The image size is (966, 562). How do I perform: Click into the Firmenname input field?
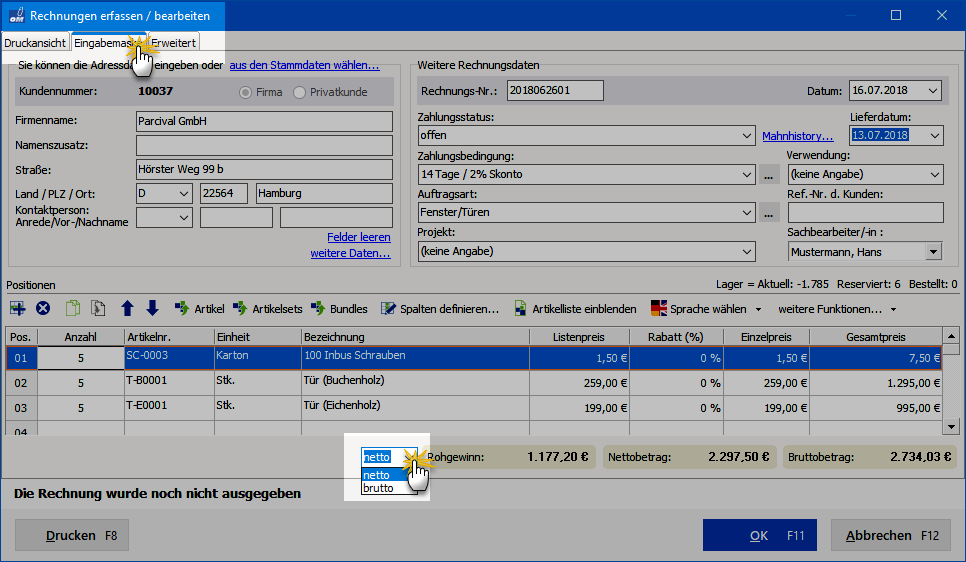click(264, 121)
